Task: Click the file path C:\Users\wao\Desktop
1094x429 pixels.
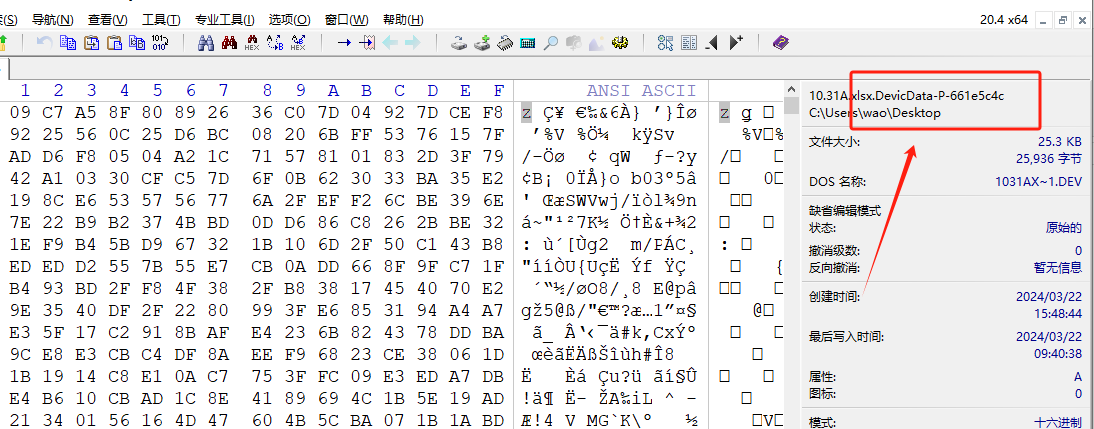Action: point(875,112)
